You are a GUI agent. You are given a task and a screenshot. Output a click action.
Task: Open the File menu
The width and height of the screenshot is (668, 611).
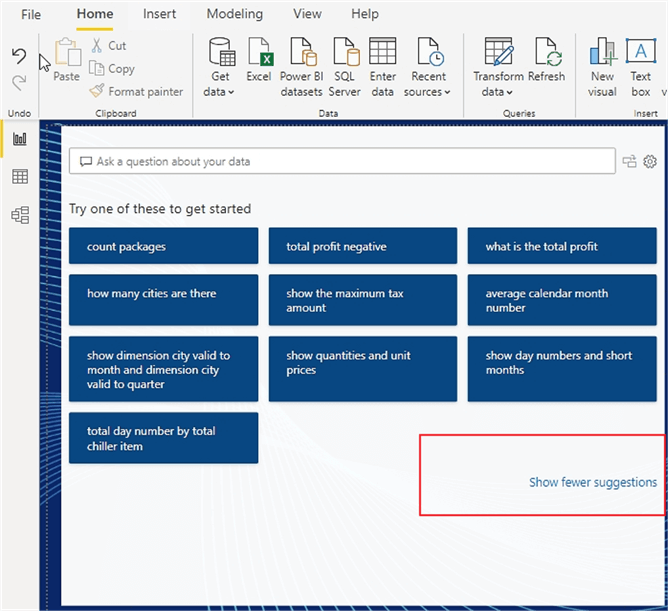[x=31, y=14]
